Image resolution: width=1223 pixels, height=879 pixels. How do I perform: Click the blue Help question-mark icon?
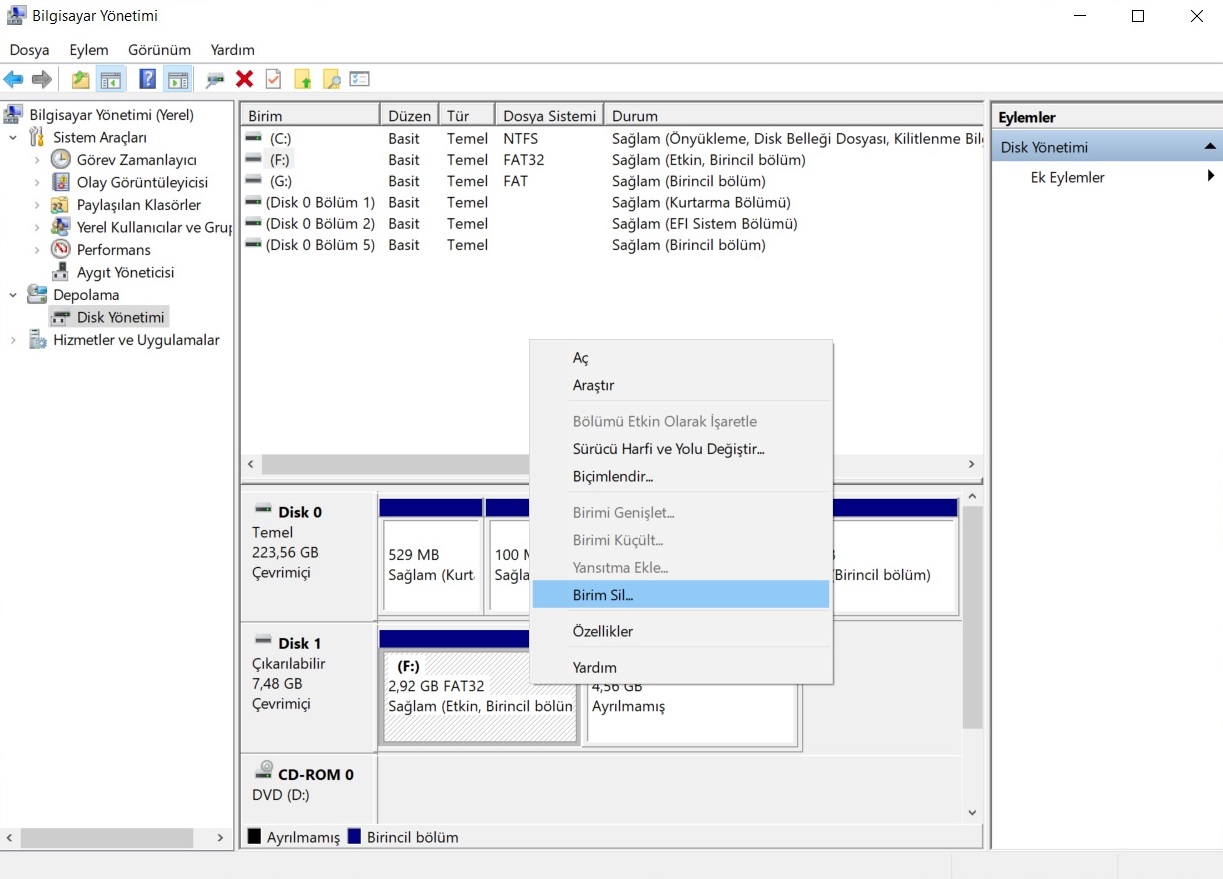pos(148,79)
